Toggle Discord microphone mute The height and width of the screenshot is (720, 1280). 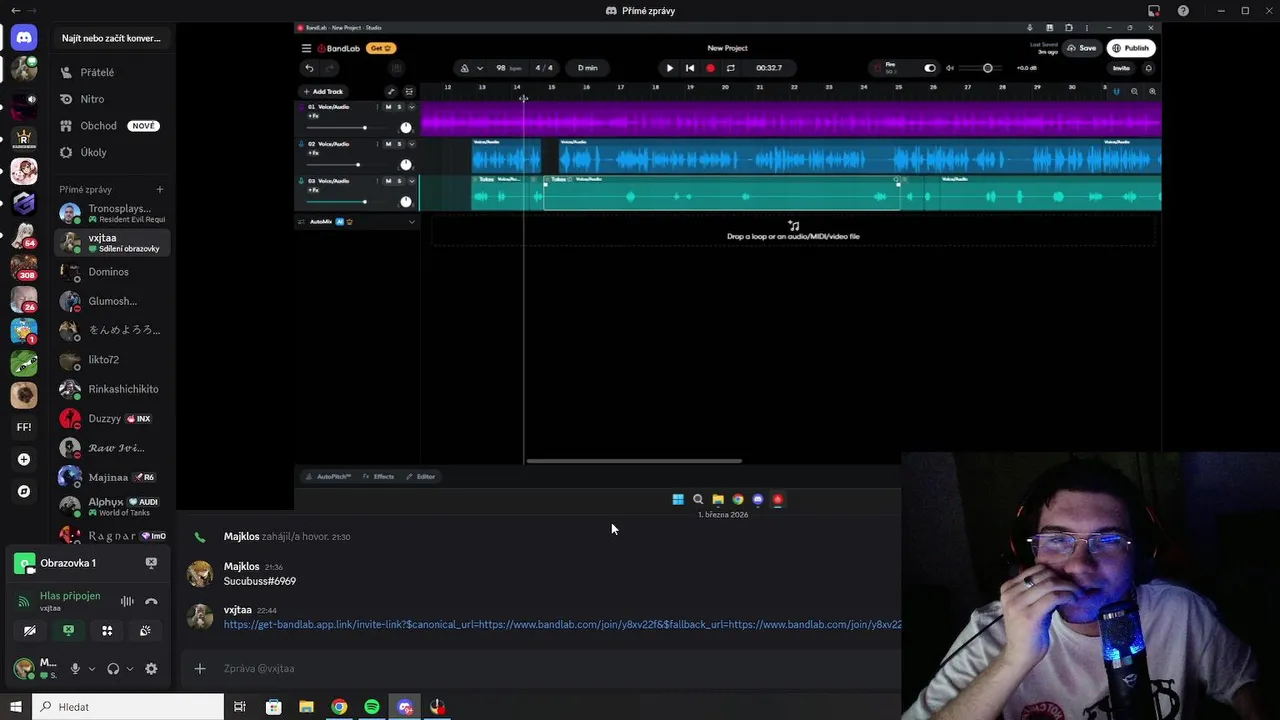(74, 668)
